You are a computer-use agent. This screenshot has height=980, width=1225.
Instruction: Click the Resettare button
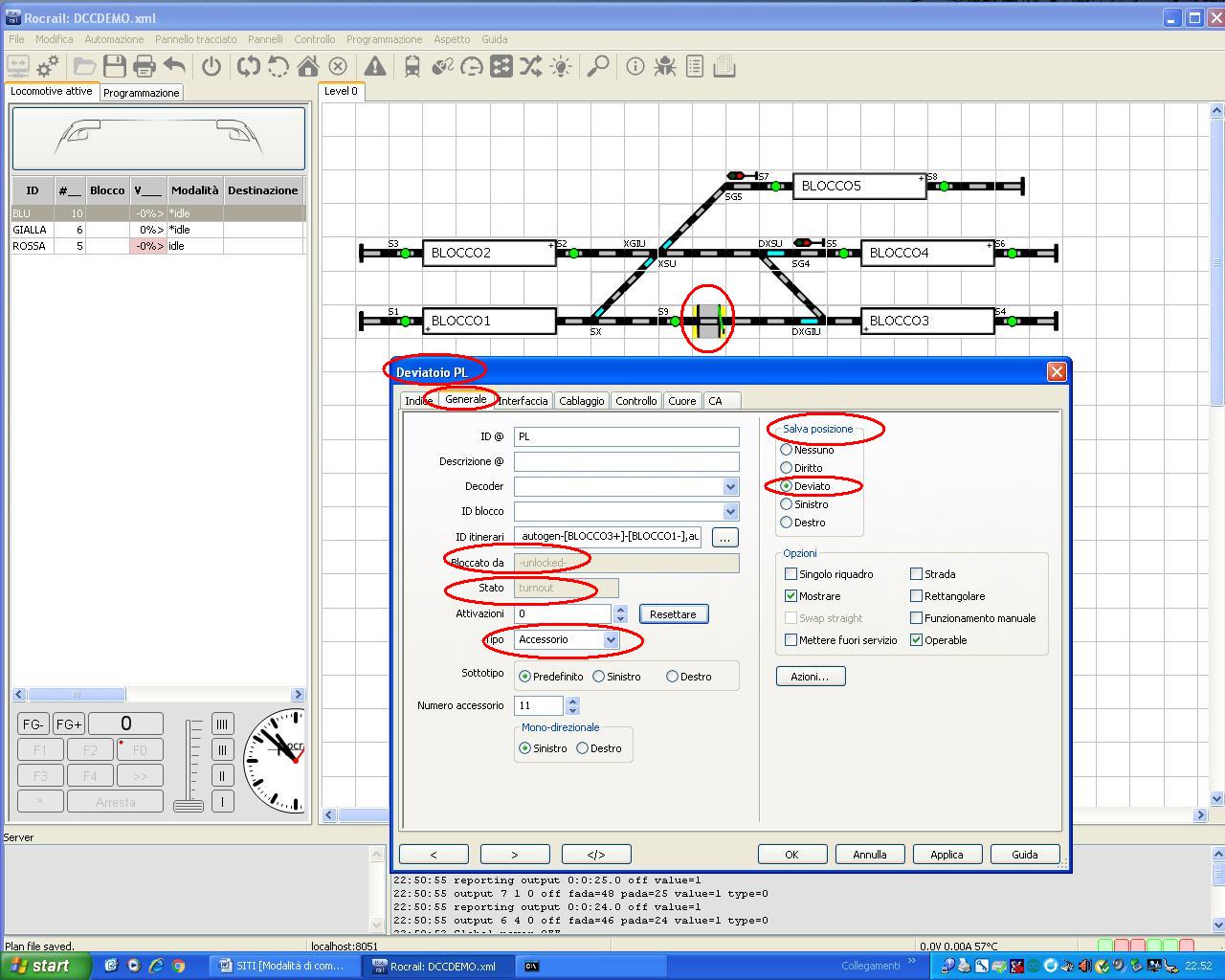[x=674, y=614]
